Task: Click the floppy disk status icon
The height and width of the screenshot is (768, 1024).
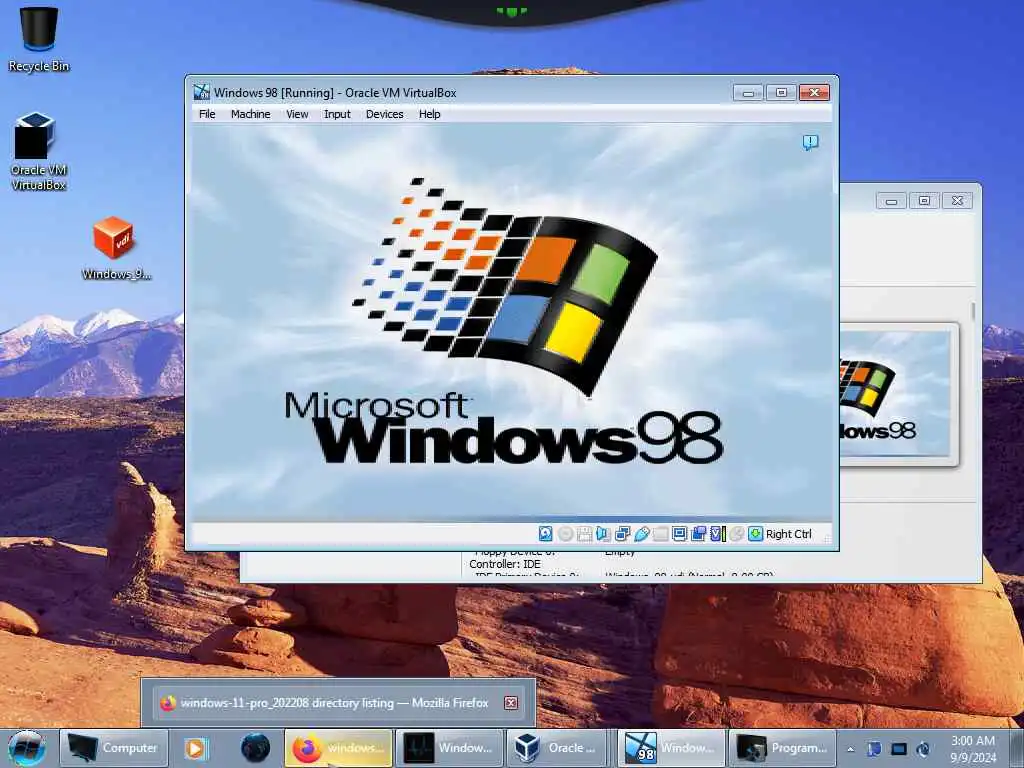Action: coord(584,534)
